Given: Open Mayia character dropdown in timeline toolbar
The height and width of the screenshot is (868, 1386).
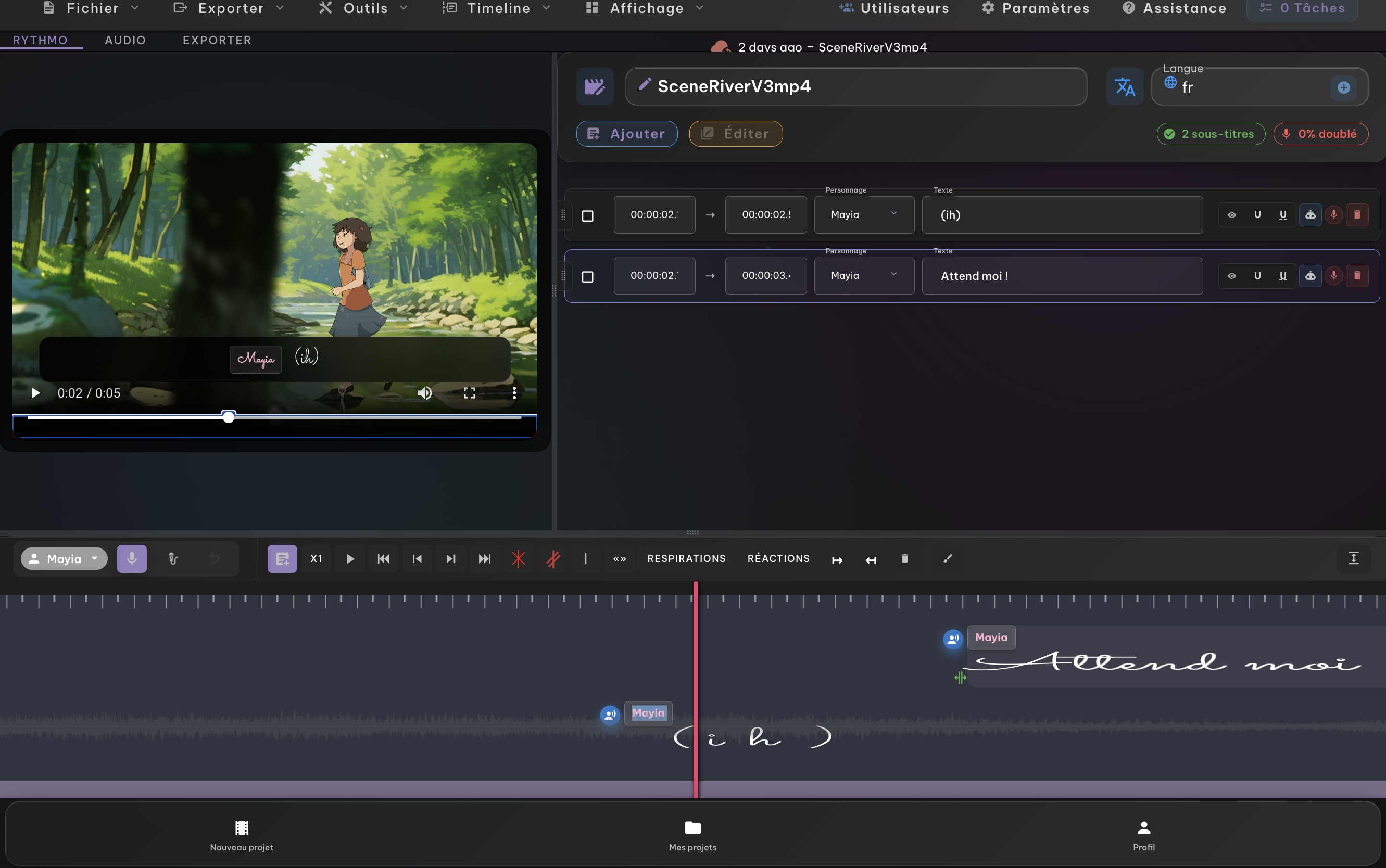Looking at the screenshot, I should point(65,558).
